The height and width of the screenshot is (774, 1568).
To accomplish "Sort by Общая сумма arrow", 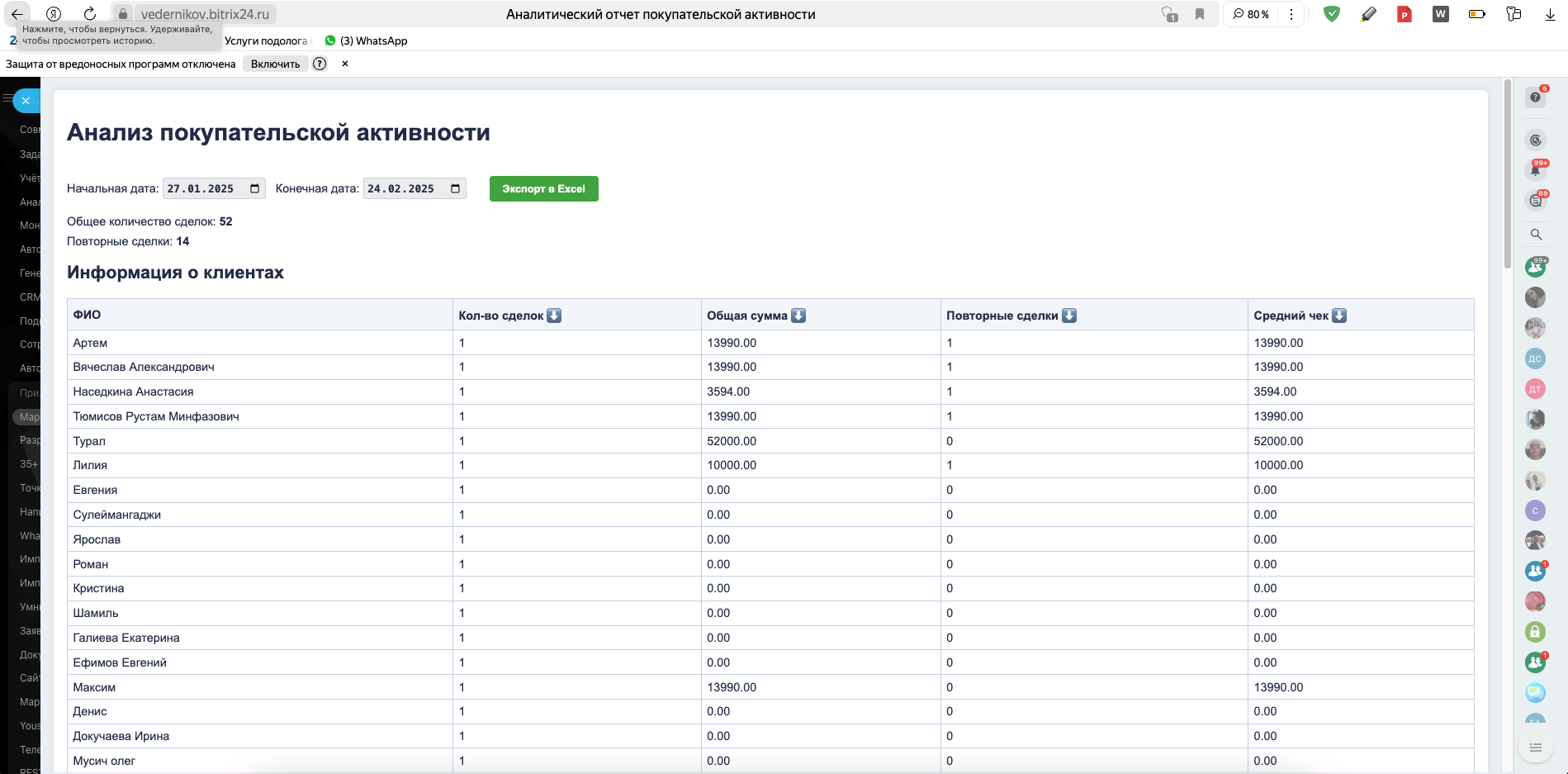I will pos(798,316).
